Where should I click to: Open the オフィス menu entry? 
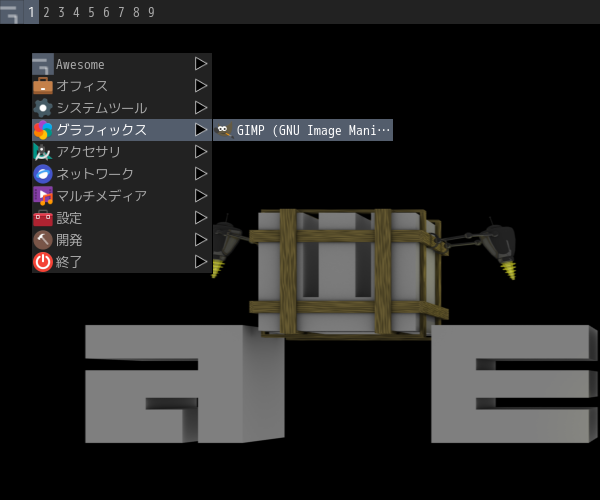[122, 86]
